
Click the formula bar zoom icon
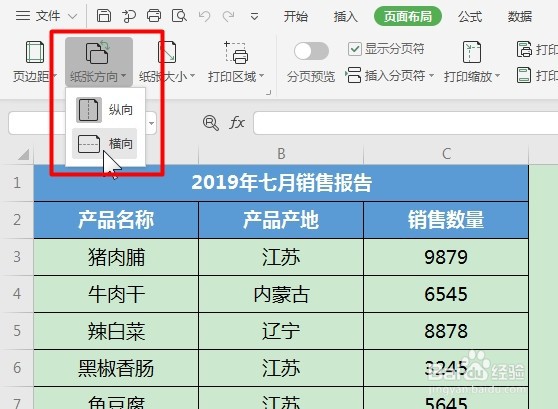[211, 123]
